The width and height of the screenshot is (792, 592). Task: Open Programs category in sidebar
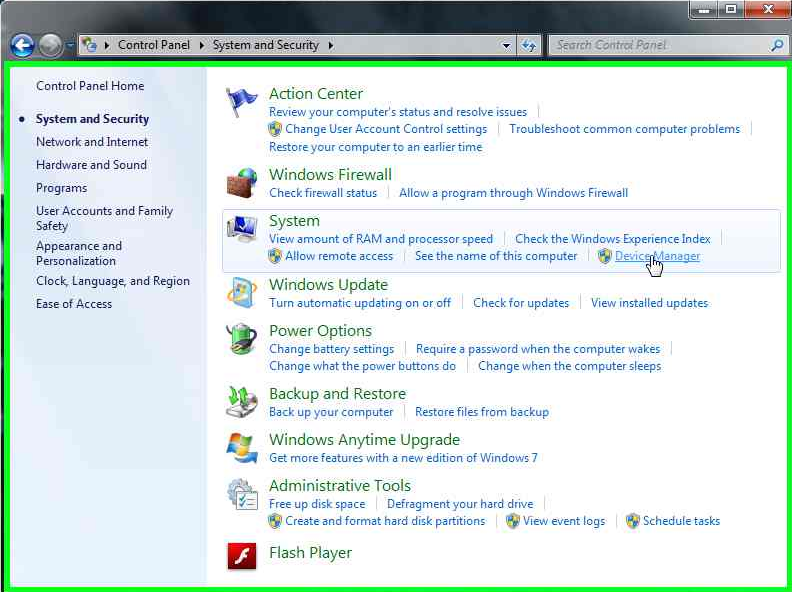(x=62, y=188)
